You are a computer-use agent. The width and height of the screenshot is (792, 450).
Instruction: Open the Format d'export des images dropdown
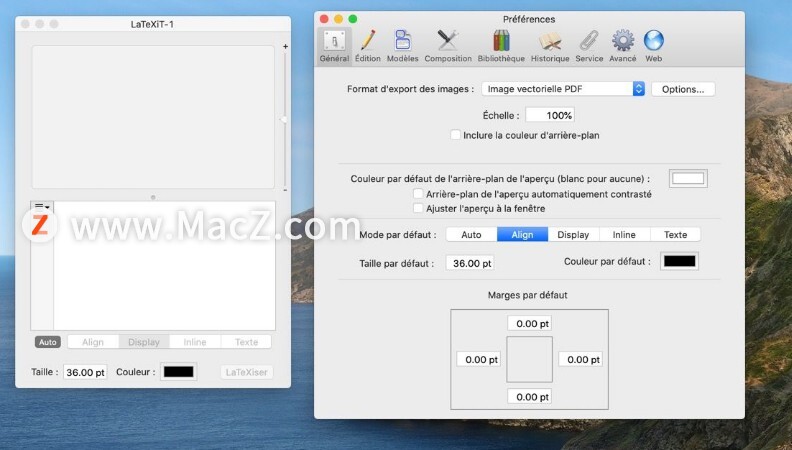(x=563, y=89)
